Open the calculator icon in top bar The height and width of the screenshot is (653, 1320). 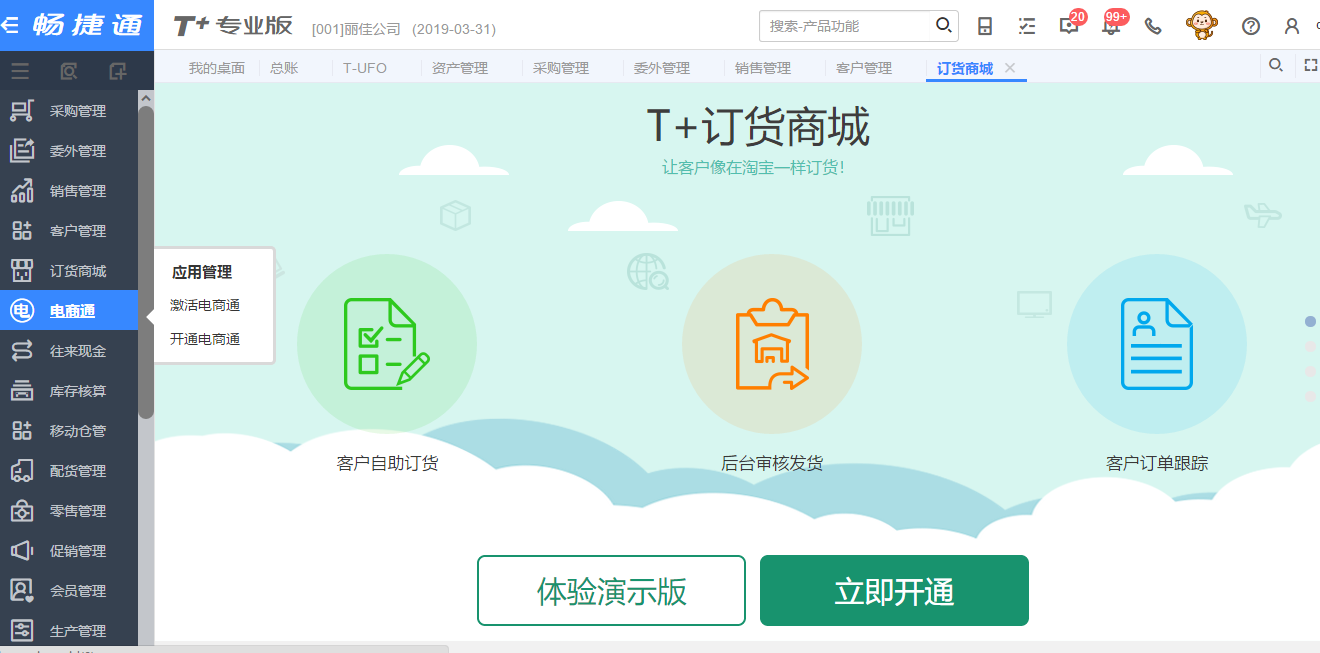tap(985, 26)
